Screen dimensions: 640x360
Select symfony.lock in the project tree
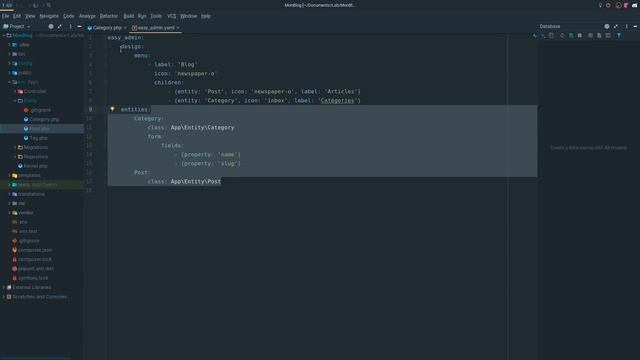(33, 278)
